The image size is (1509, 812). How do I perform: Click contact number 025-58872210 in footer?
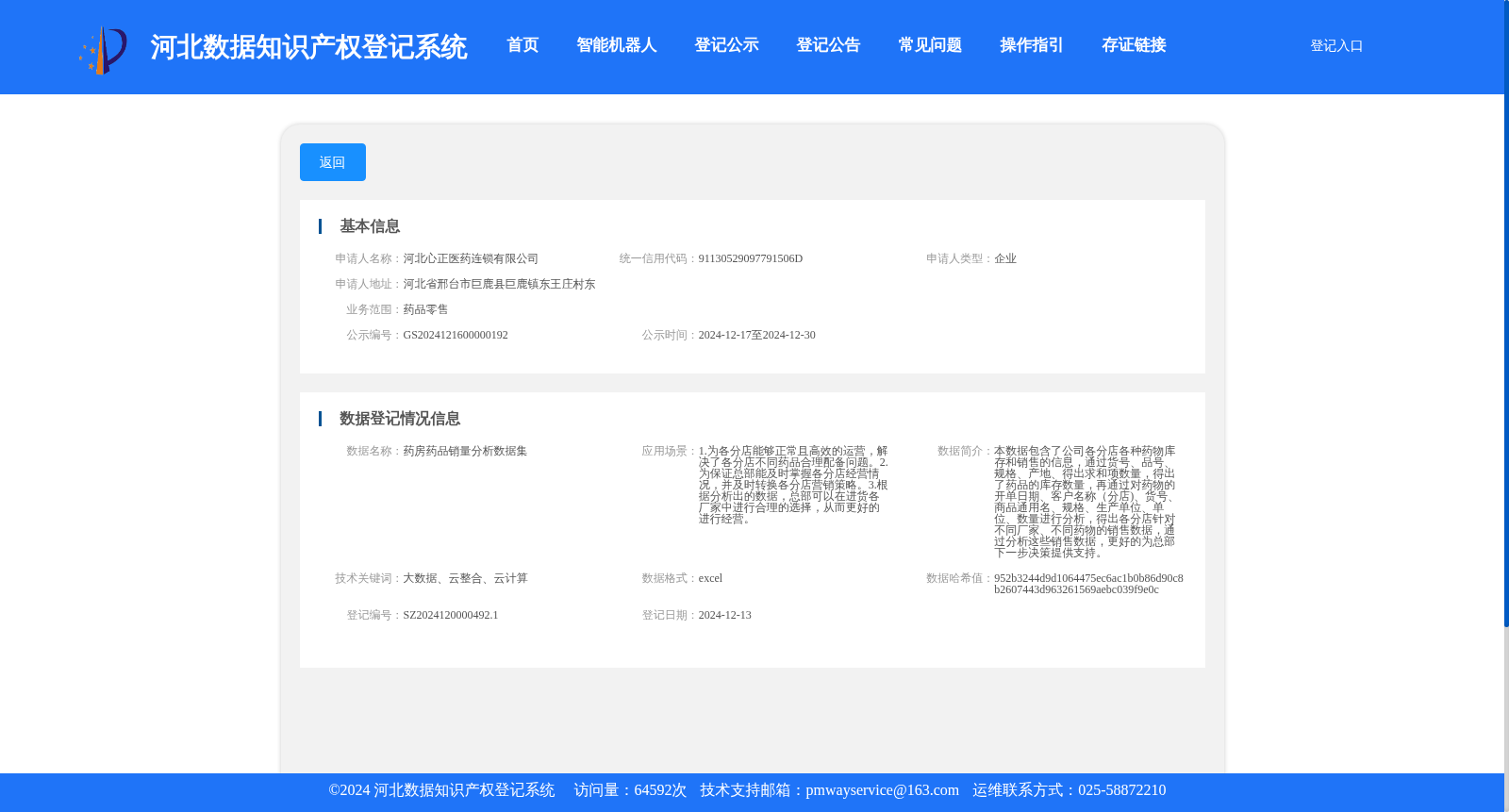(1121, 790)
